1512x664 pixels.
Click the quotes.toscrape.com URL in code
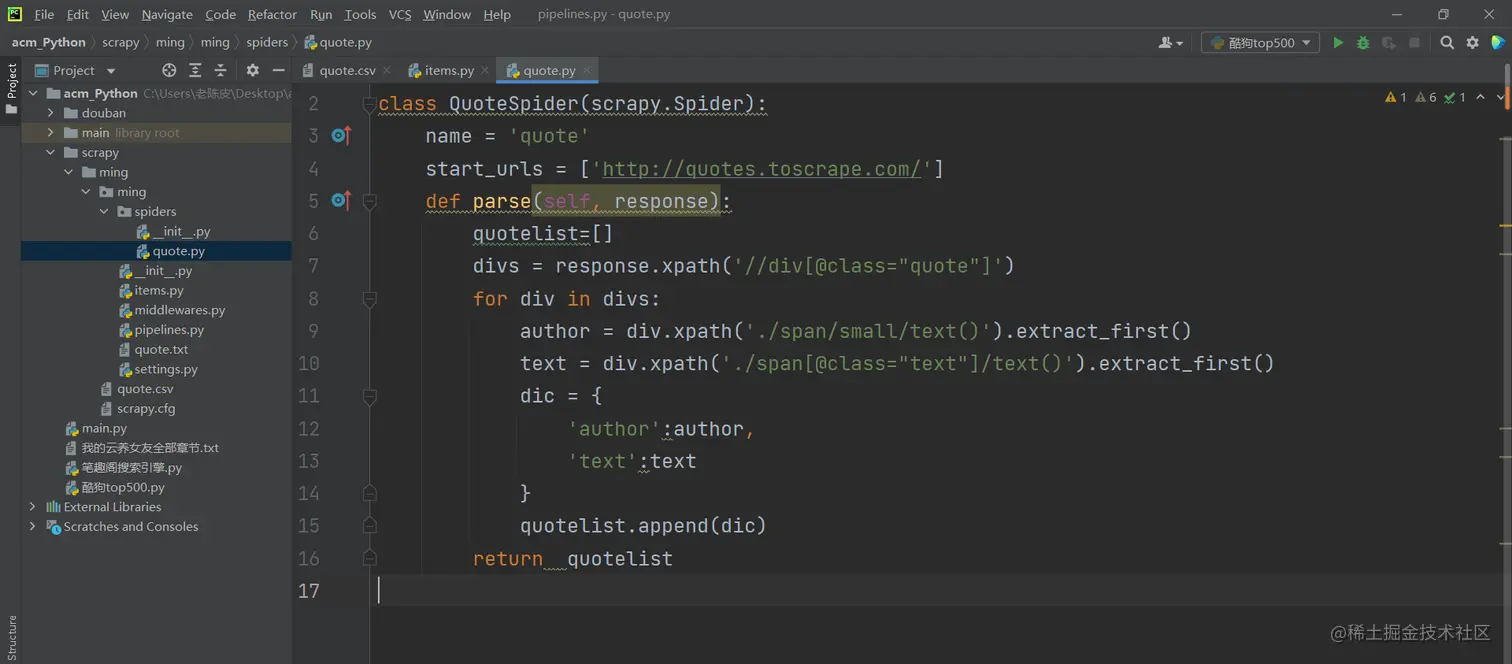[x=761, y=169]
